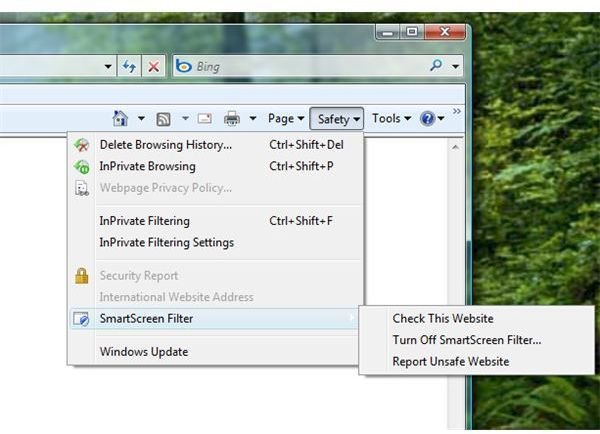
Task: Click the Help question mark icon
Action: click(x=427, y=119)
